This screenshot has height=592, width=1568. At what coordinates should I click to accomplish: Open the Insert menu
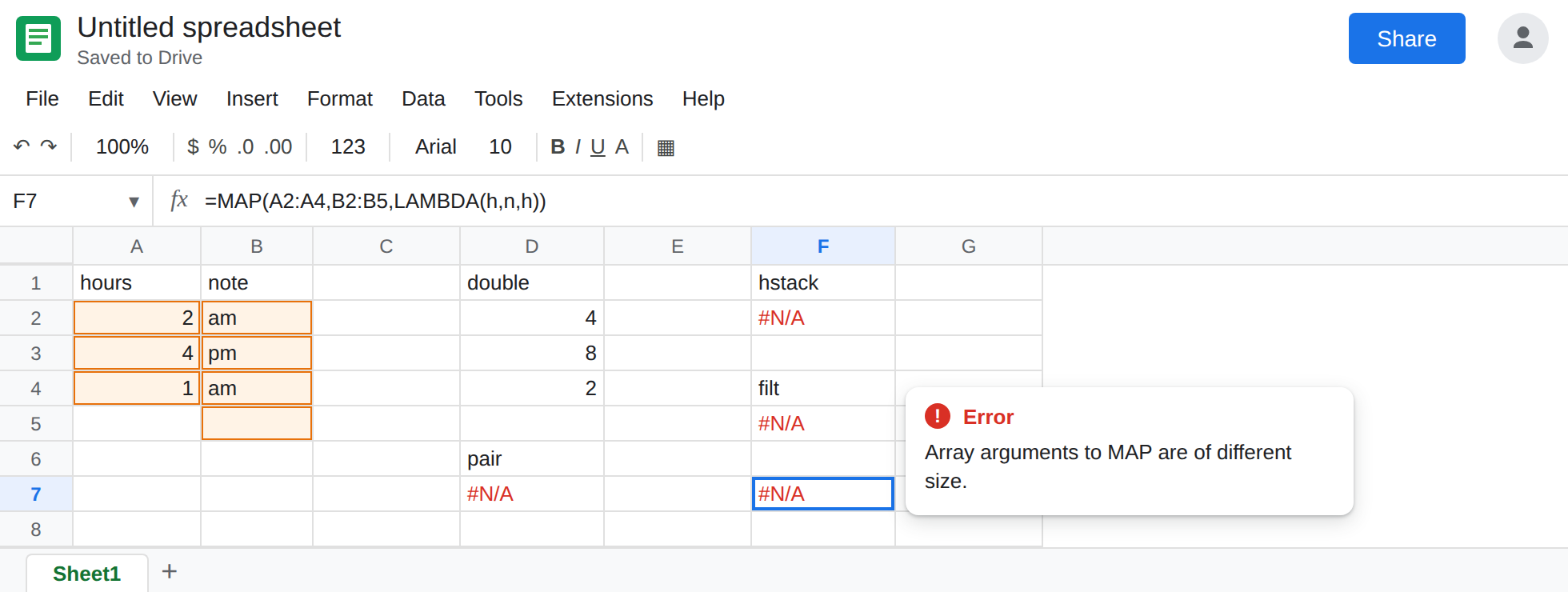(x=252, y=98)
